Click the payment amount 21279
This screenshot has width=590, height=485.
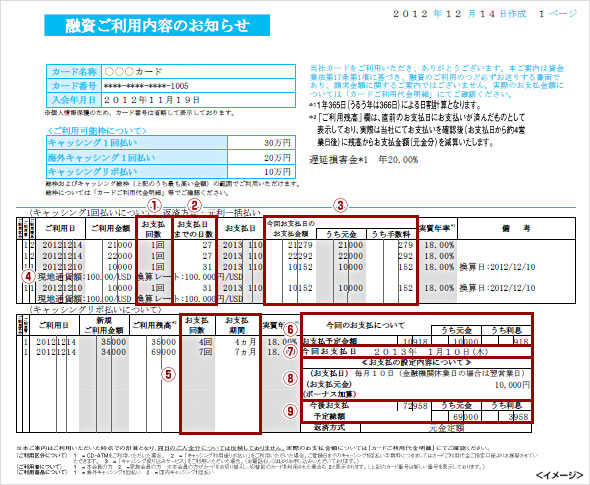(300, 245)
